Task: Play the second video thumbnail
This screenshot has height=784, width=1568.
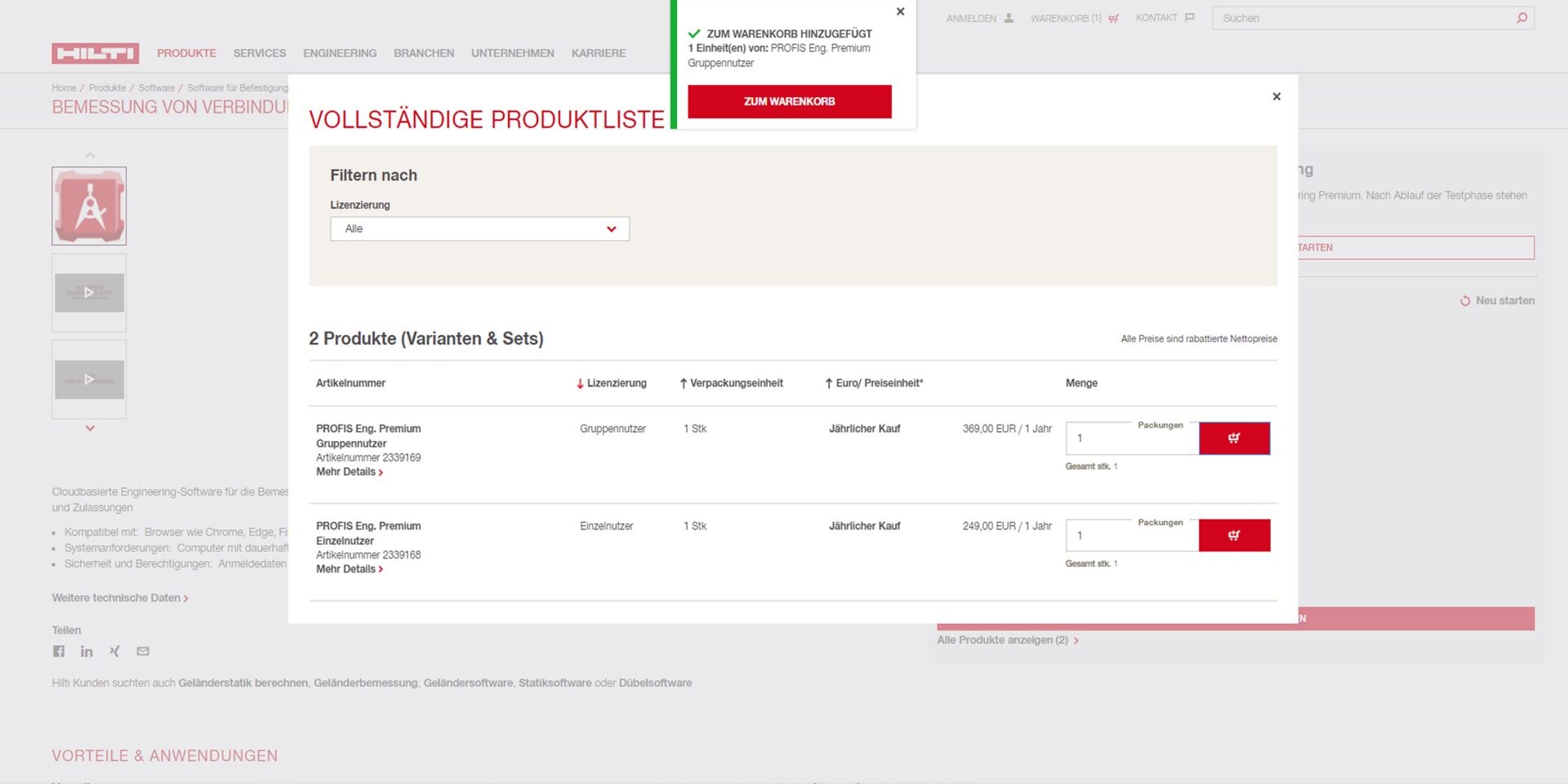Action: [x=89, y=379]
